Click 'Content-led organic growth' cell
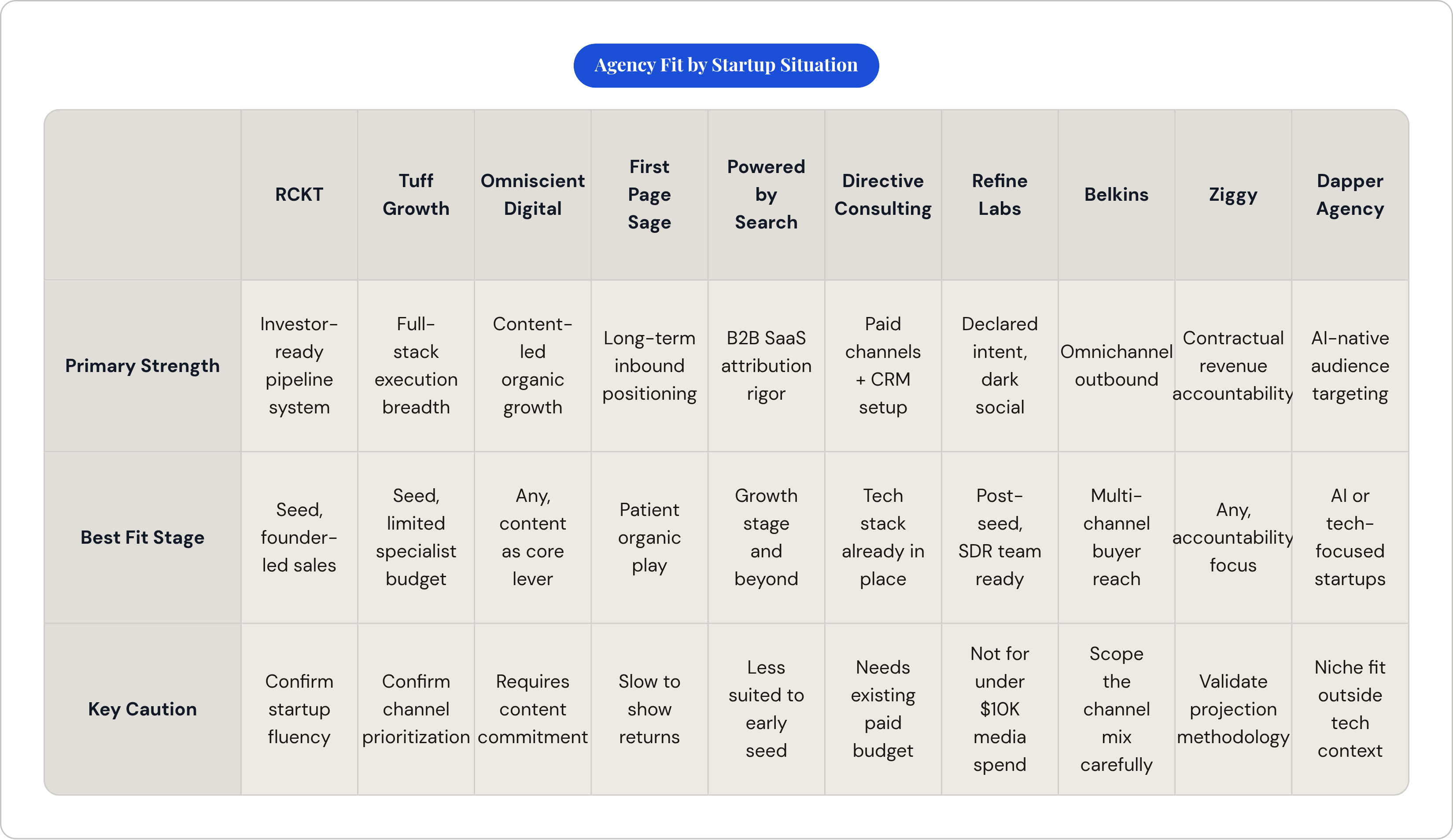Viewport: 1453px width, 840px height. click(x=533, y=365)
